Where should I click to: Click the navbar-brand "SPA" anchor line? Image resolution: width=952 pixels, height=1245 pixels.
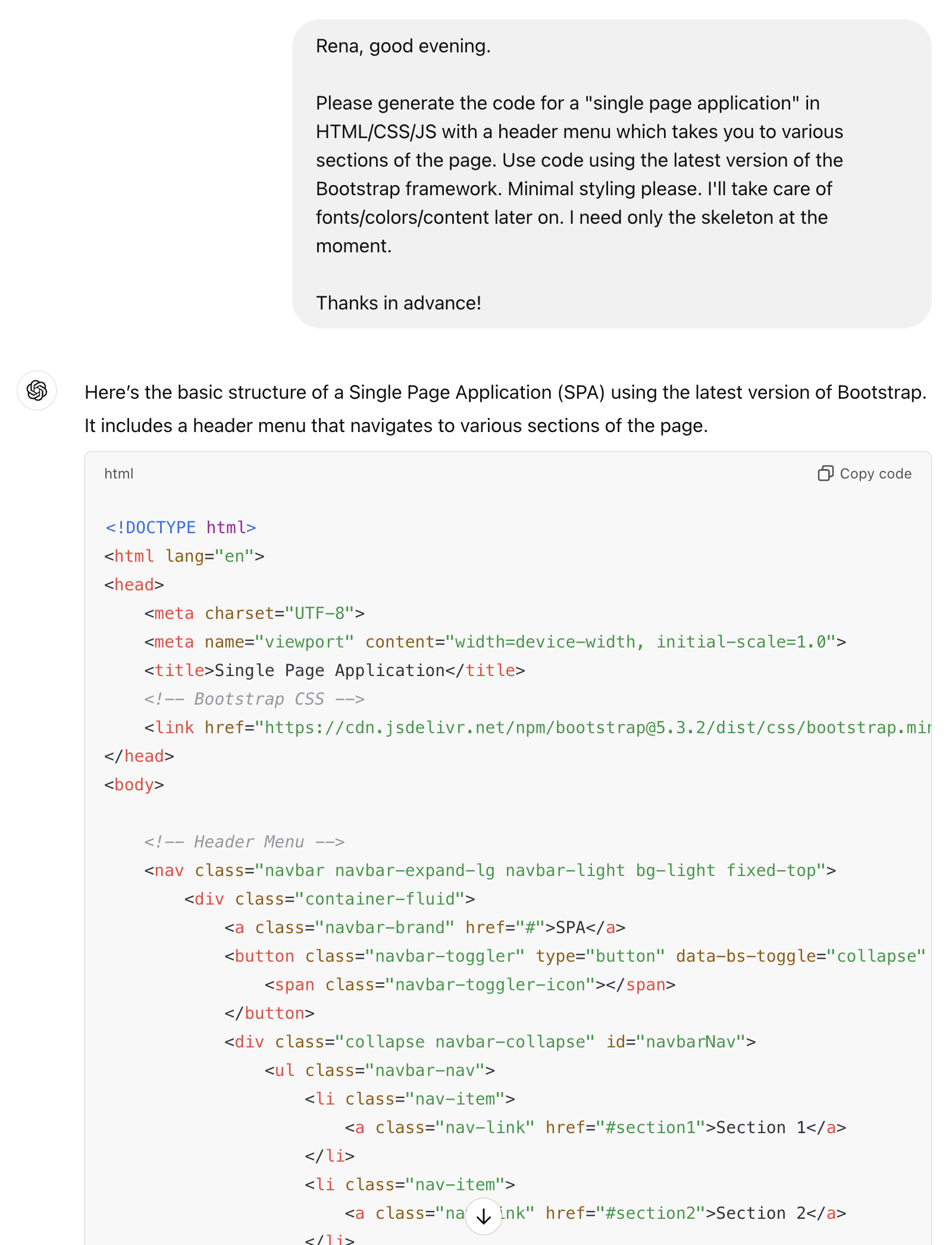424,928
